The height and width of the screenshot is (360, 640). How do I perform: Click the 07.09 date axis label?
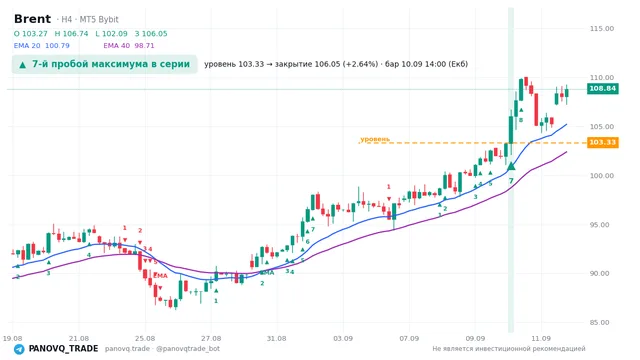[409, 338]
